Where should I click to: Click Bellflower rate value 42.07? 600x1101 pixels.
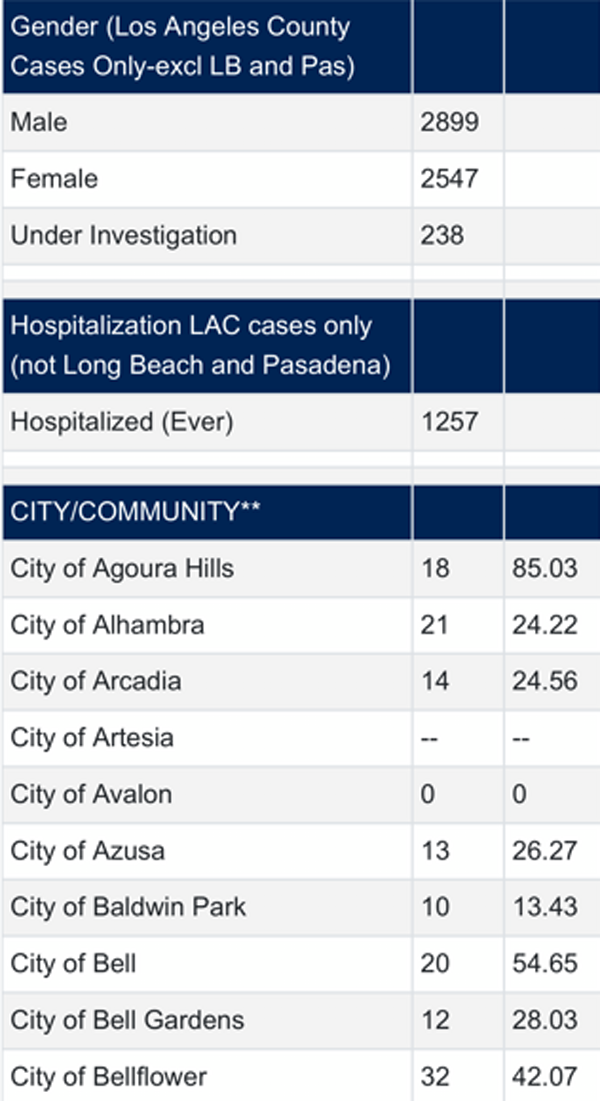pos(545,1076)
